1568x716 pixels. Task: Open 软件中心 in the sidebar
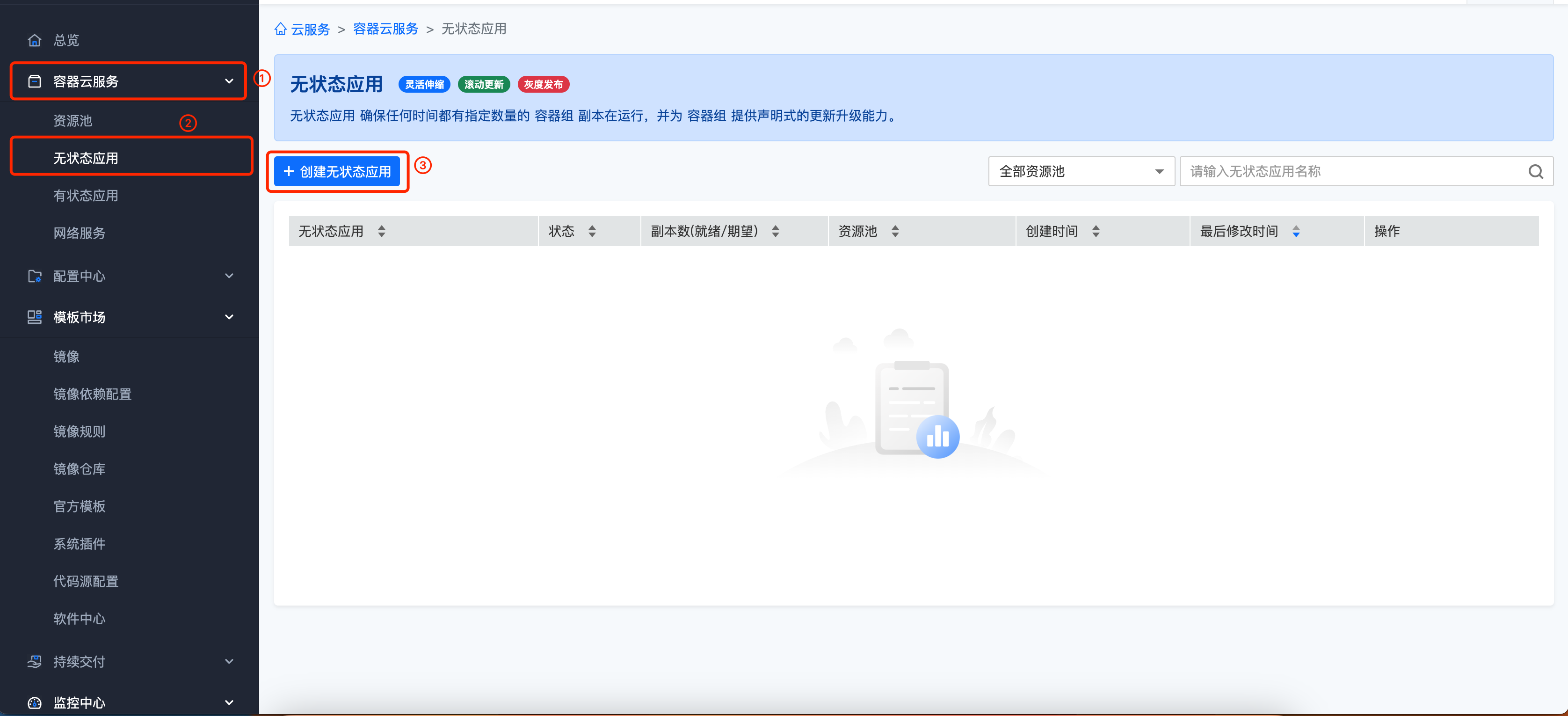click(x=79, y=619)
